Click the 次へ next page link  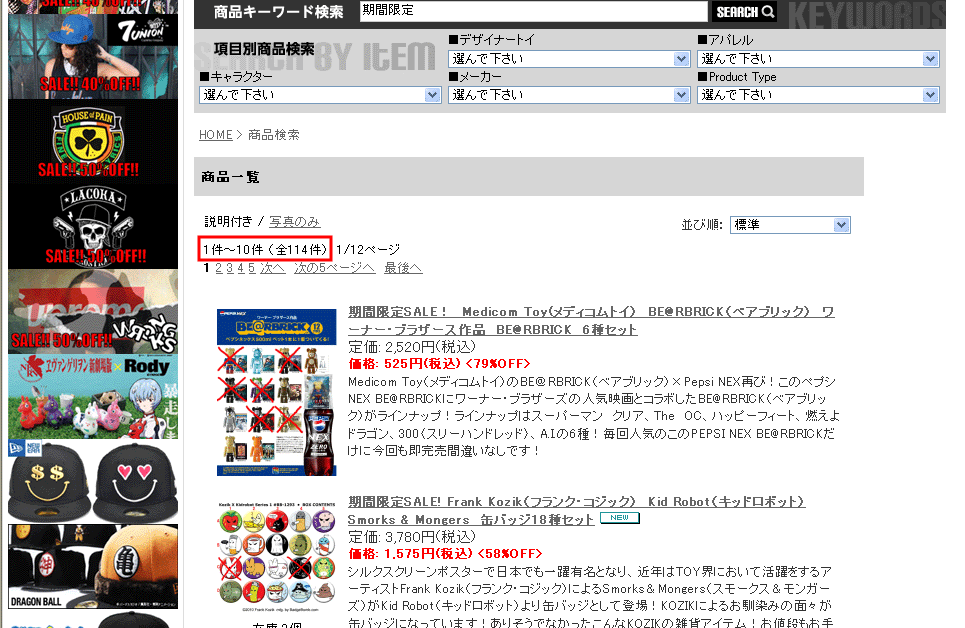click(273, 268)
